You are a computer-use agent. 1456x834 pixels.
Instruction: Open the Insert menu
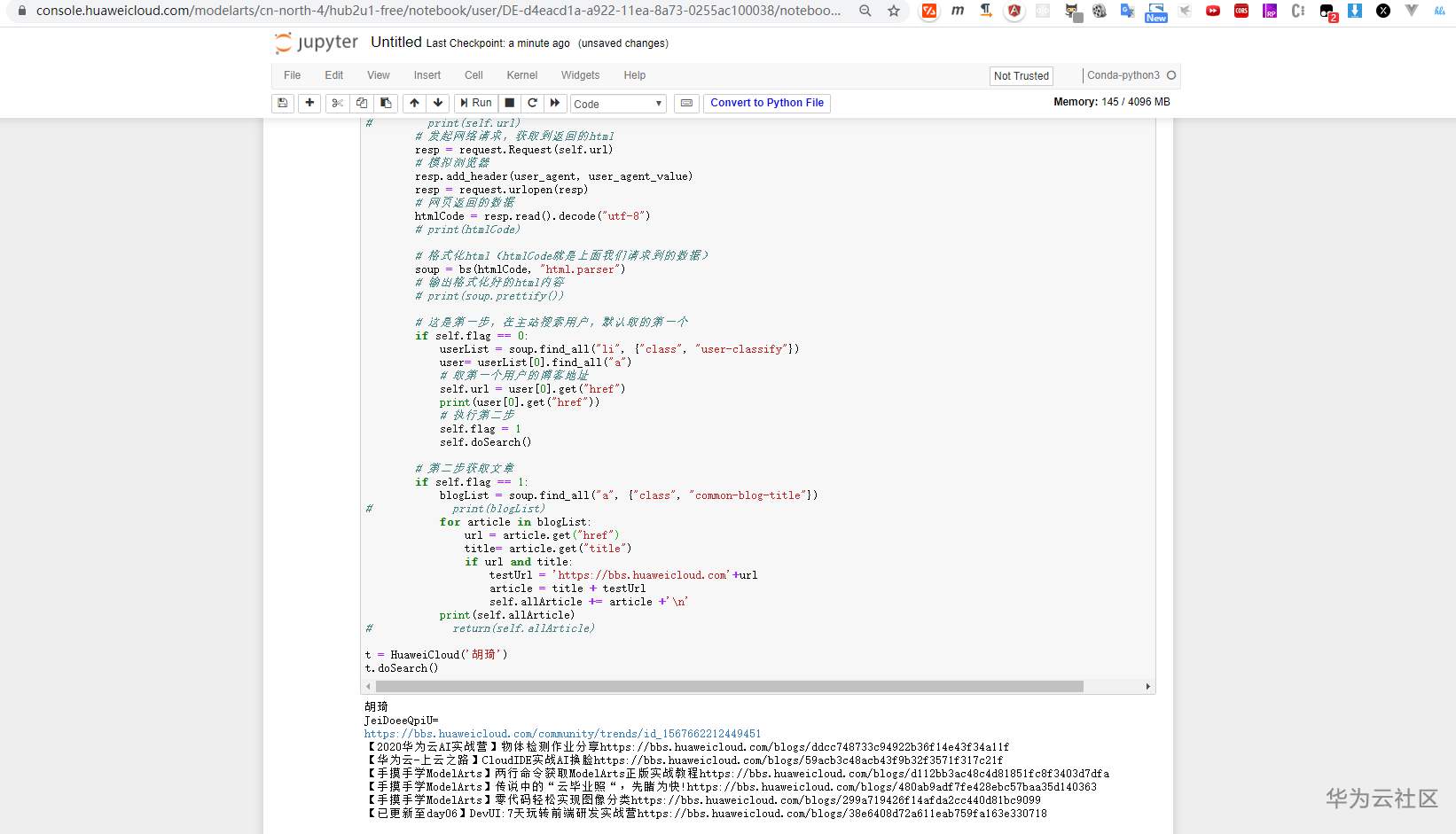[x=427, y=75]
